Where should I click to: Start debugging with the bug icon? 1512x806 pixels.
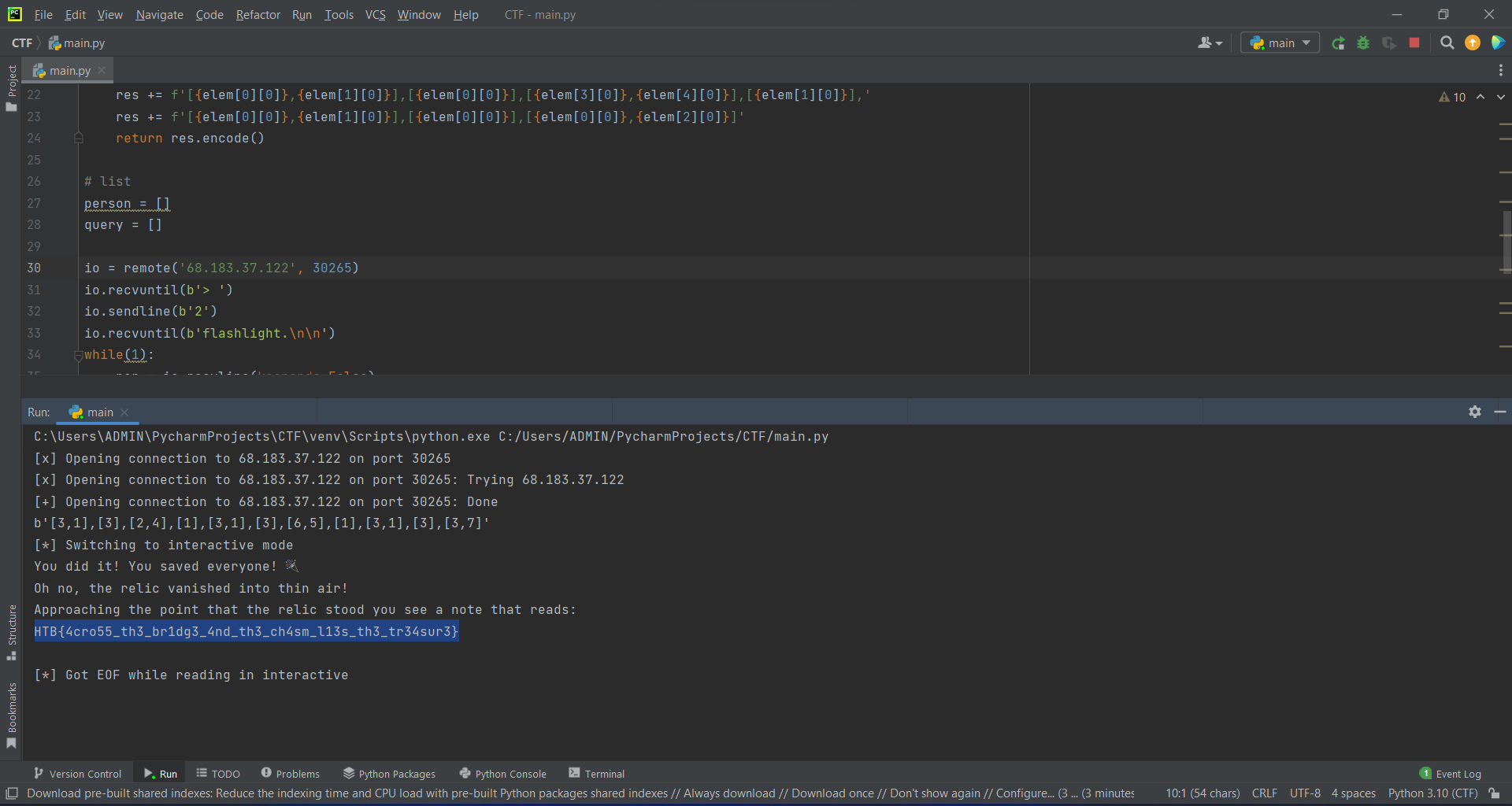[1363, 43]
